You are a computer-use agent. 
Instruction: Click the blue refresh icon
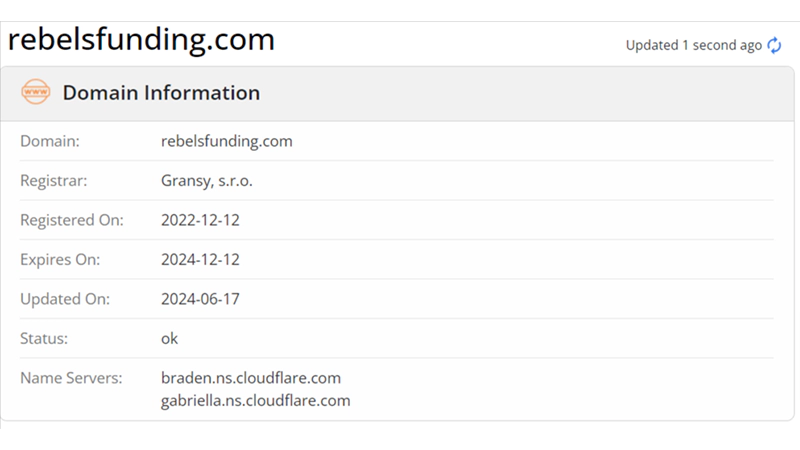[x=774, y=45]
